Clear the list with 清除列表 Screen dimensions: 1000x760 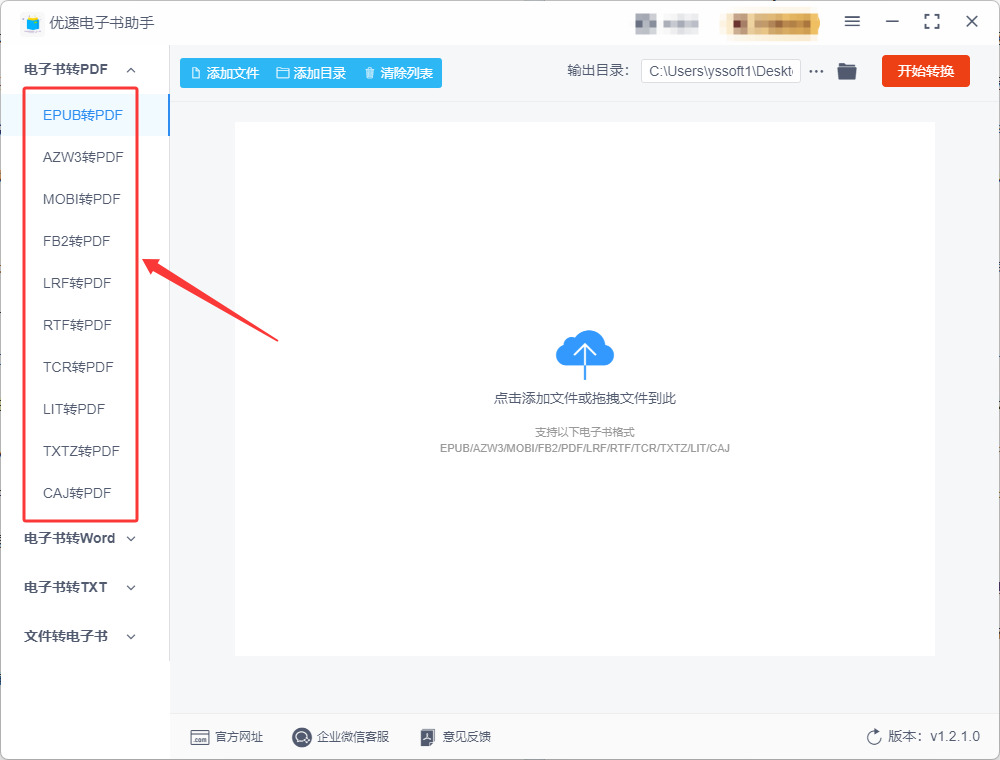click(399, 73)
